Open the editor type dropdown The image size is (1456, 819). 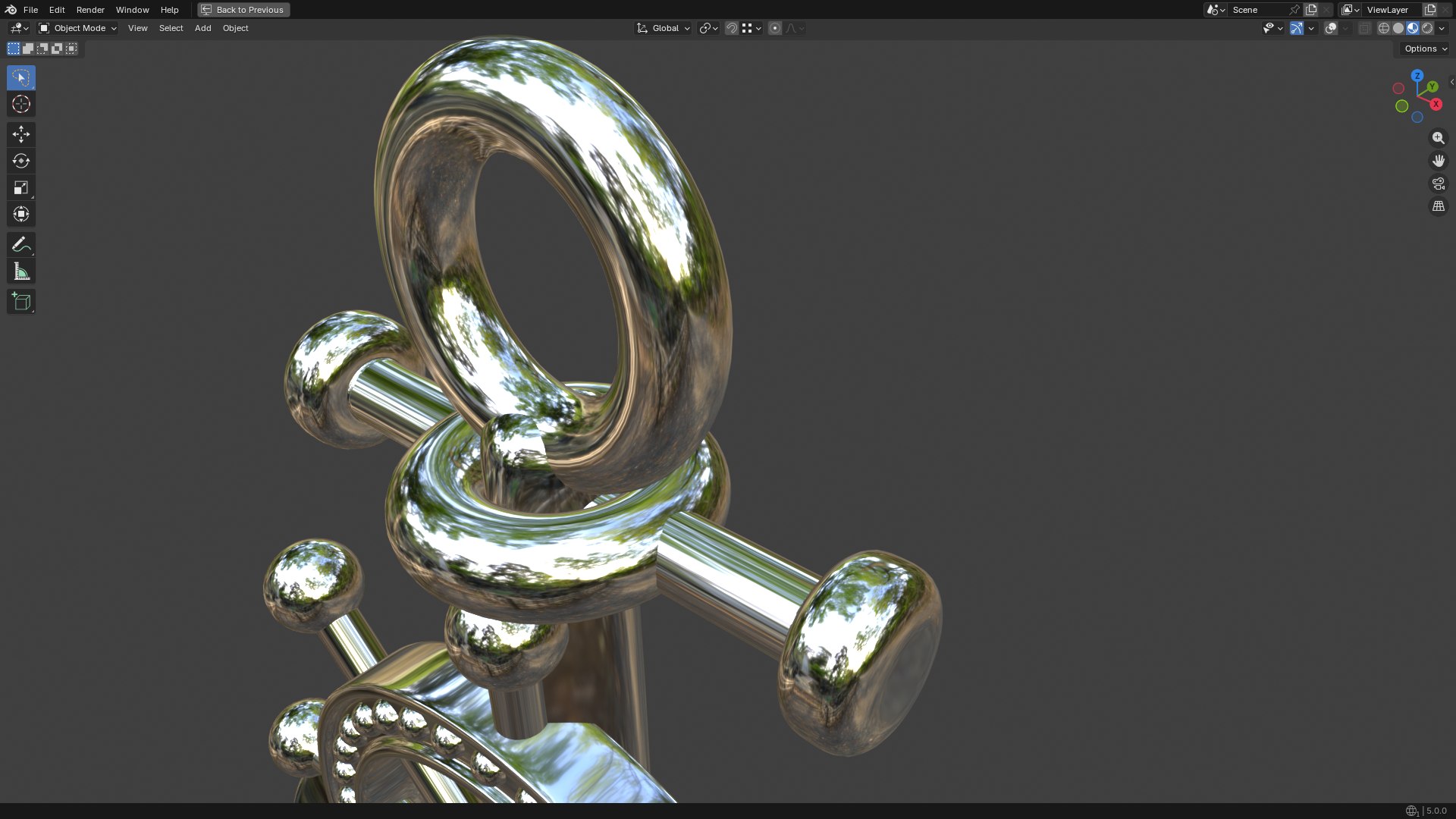tap(19, 28)
